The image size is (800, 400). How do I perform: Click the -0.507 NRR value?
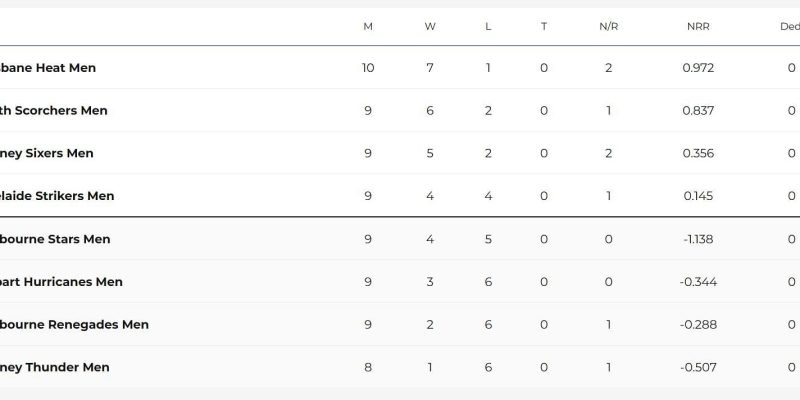pos(698,368)
